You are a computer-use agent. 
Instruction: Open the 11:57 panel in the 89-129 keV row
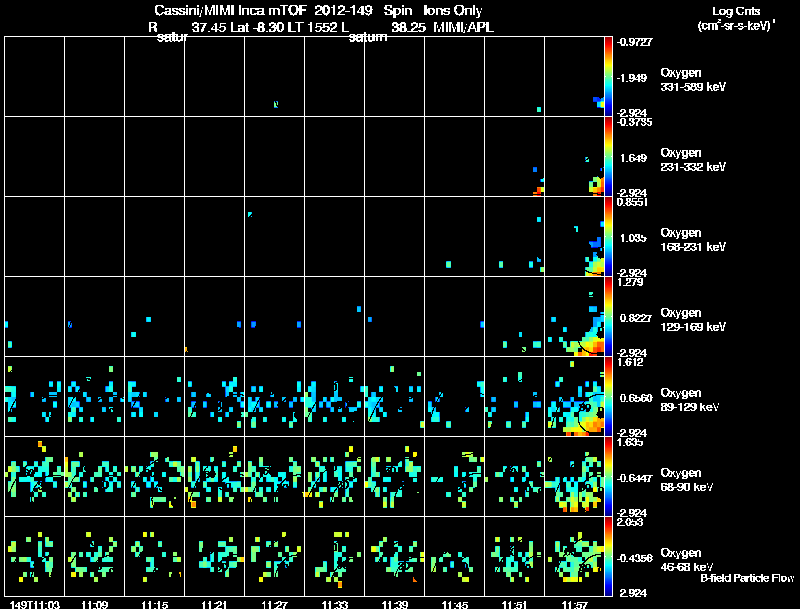coord(574,396)
